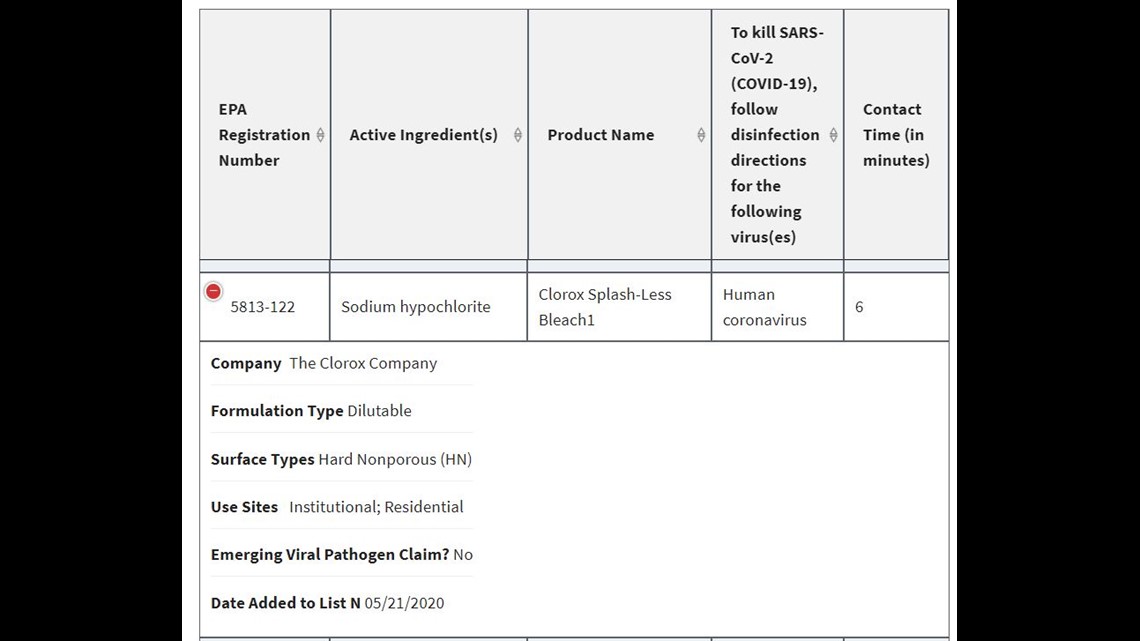Click the date 05/21/2020
The image size is (1140, 641).
(404, 603)
